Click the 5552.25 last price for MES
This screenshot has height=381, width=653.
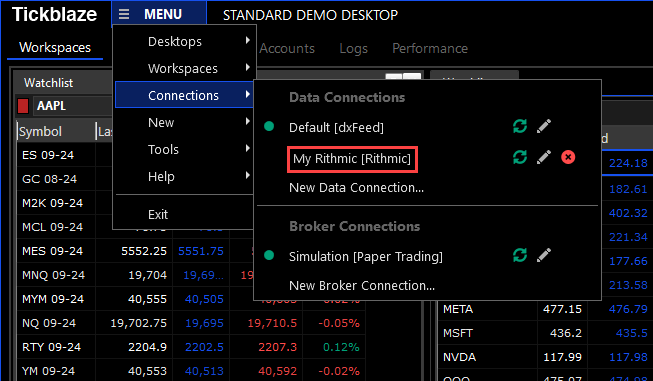144,251
